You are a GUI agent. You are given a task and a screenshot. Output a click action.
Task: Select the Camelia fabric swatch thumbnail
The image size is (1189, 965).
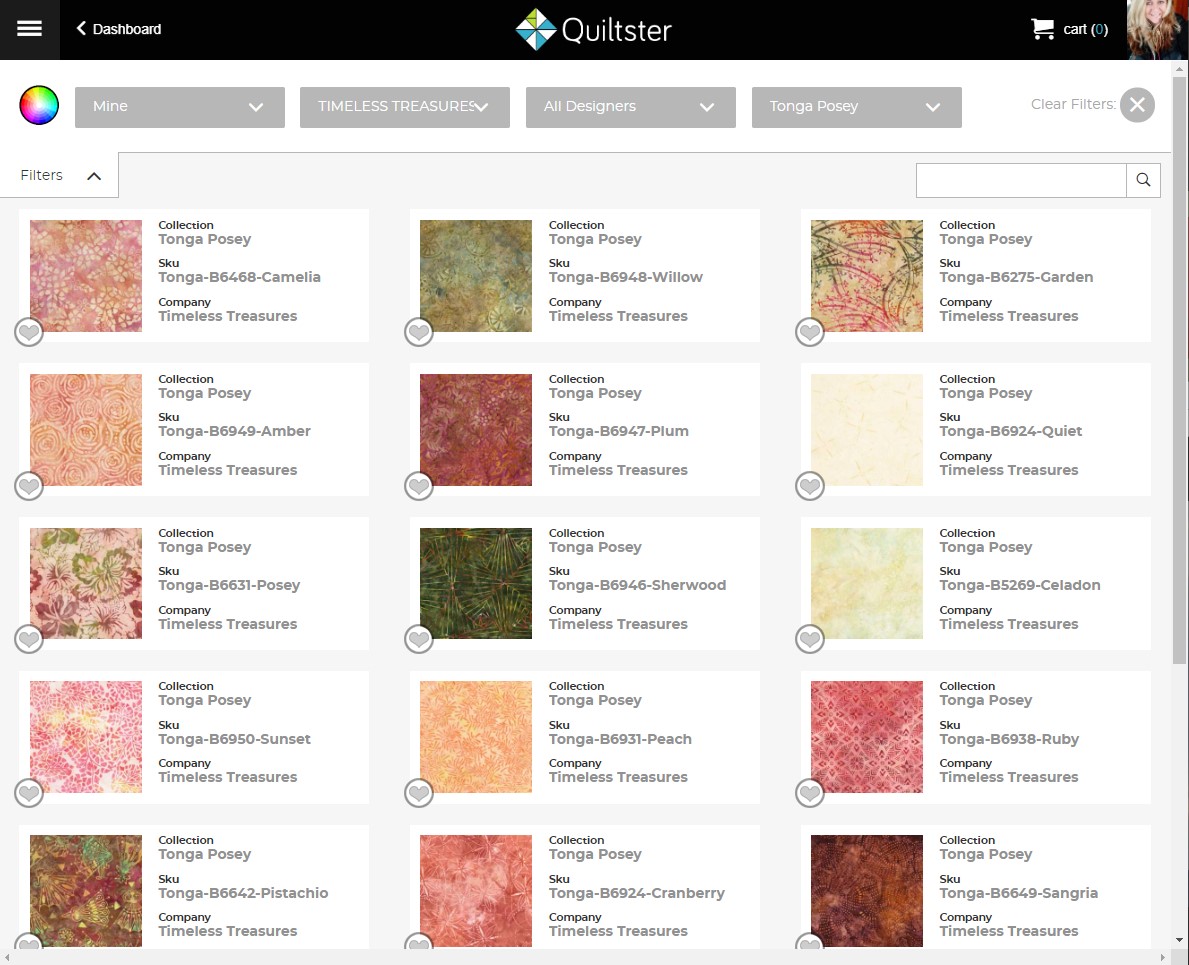pyautogui.click(x=86, y=276)
